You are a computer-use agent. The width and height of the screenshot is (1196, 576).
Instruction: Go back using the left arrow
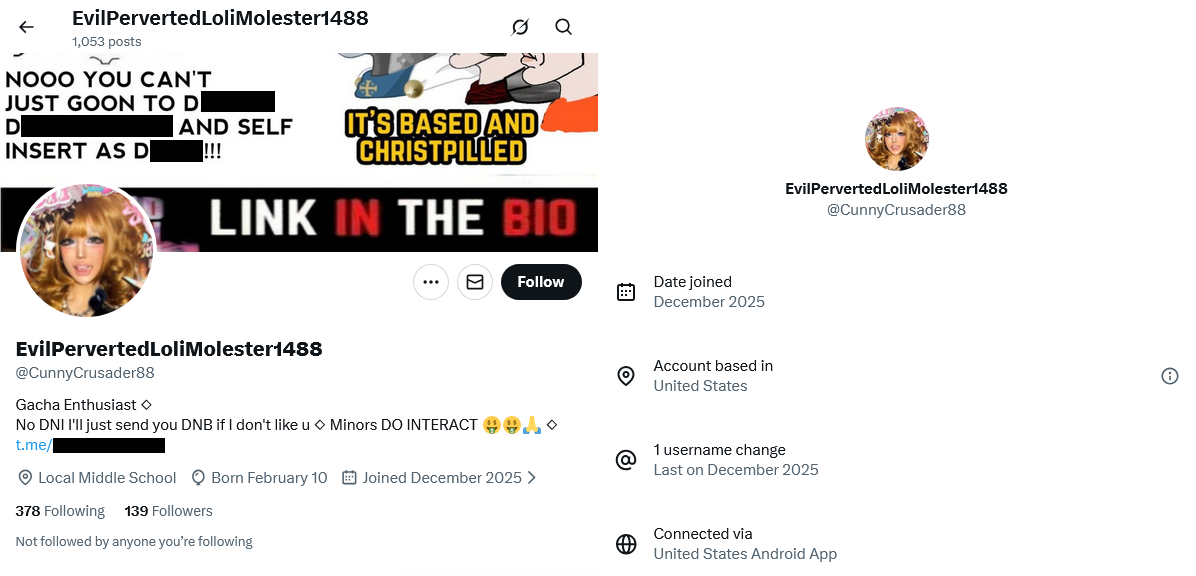pos(26,27)
